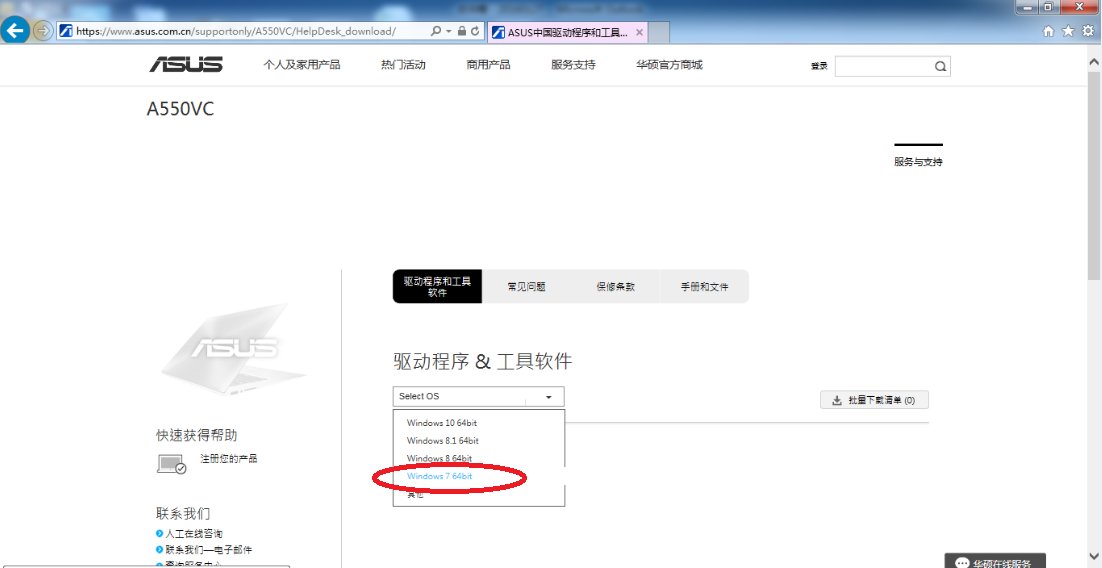Viewport: 1102px width, 568px height.
Task: Click the 驱动程序 & 工具软件 heading
Action: pos(483,362)
